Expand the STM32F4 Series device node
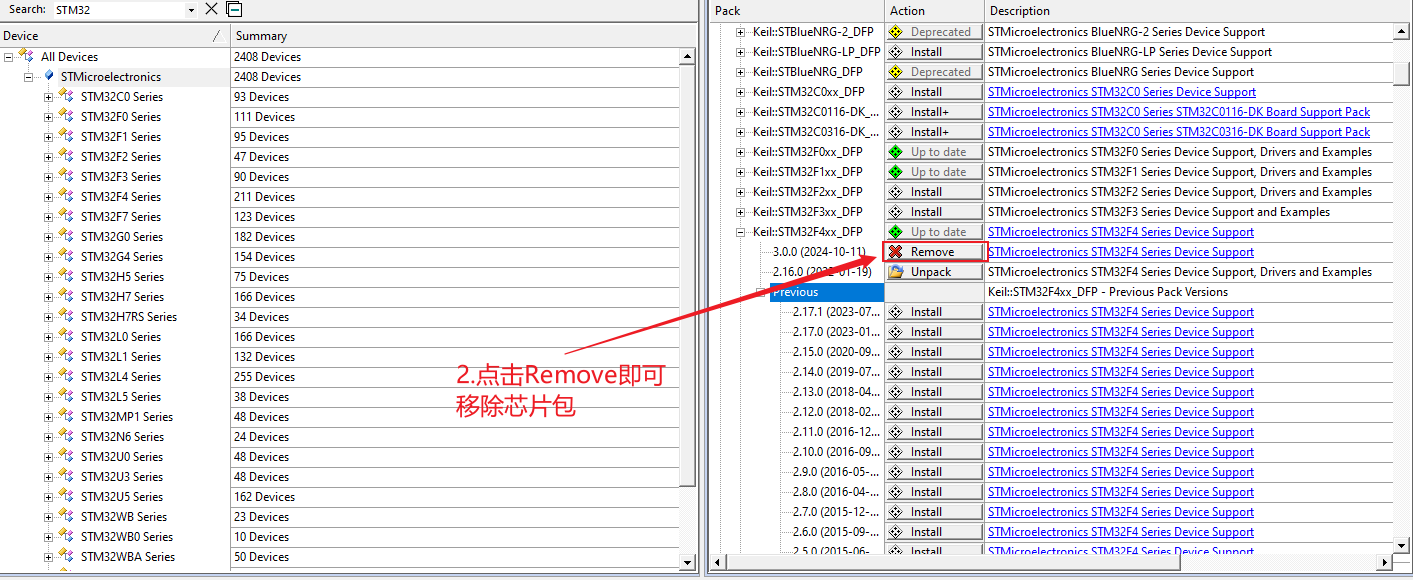The image size is (1413, 580). pos(49,197)
